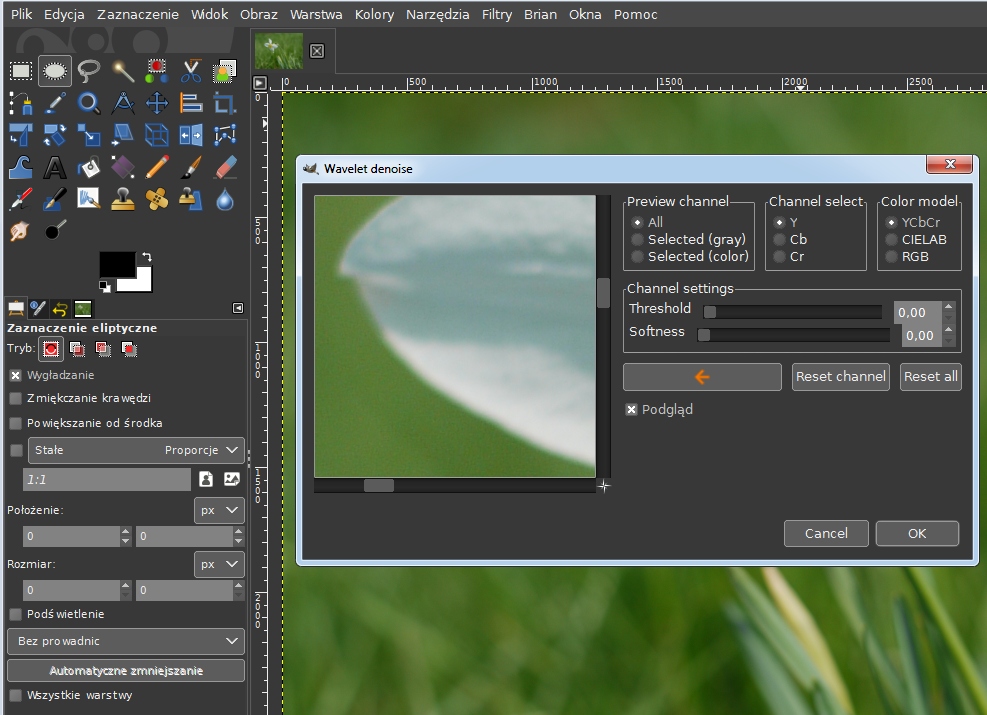Pick the Free Select lasso tool
The width and height of the screenshot is (987, 715).
89,71
